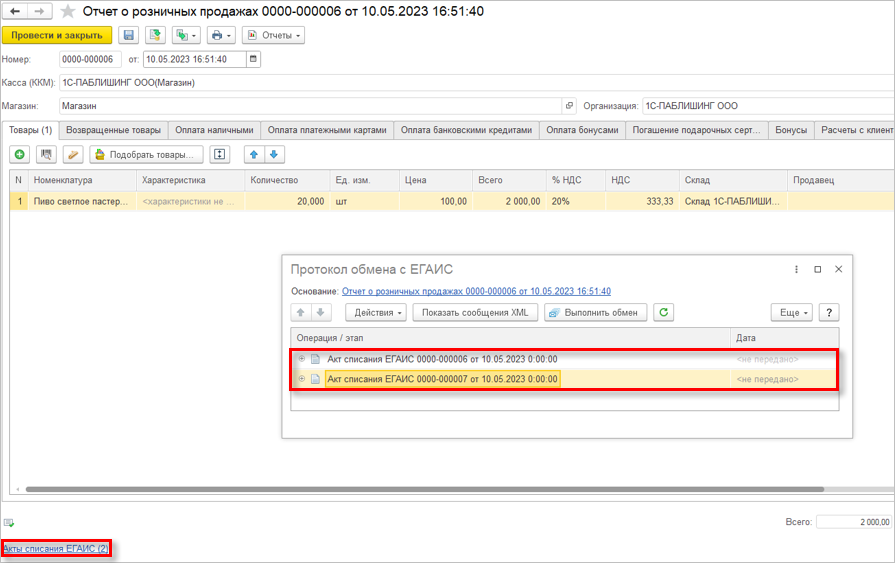Image resolution: width=895 pixels, height=563 pixels.
Task: Move row up with blue up arrow
Action: click(254, 154)
